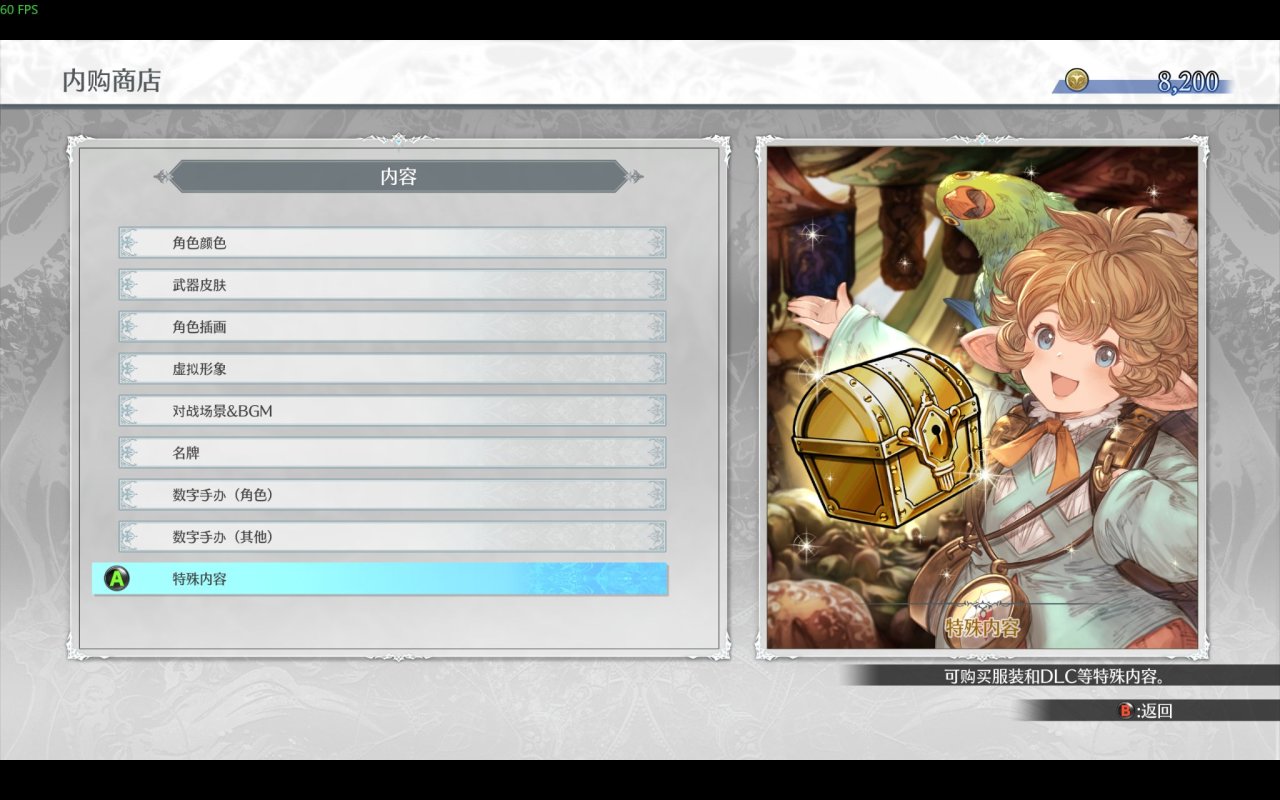This screenshot has height=800, width=1280.
Task: Open 数字手办（其他） category
Action: 392,537
